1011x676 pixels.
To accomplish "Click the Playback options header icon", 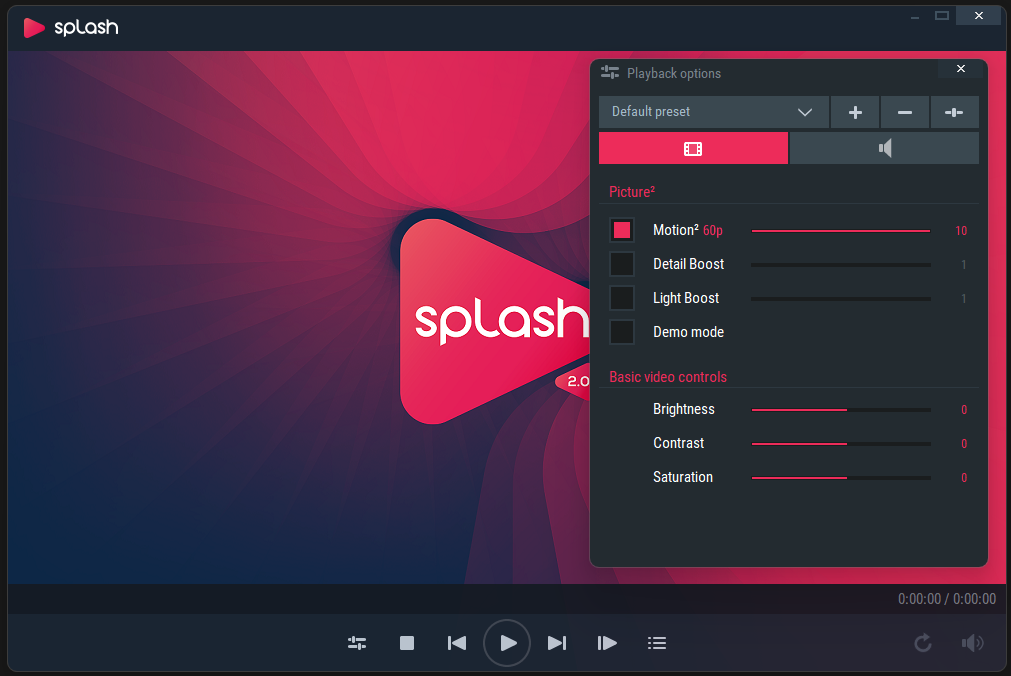I will coord(610,72).
